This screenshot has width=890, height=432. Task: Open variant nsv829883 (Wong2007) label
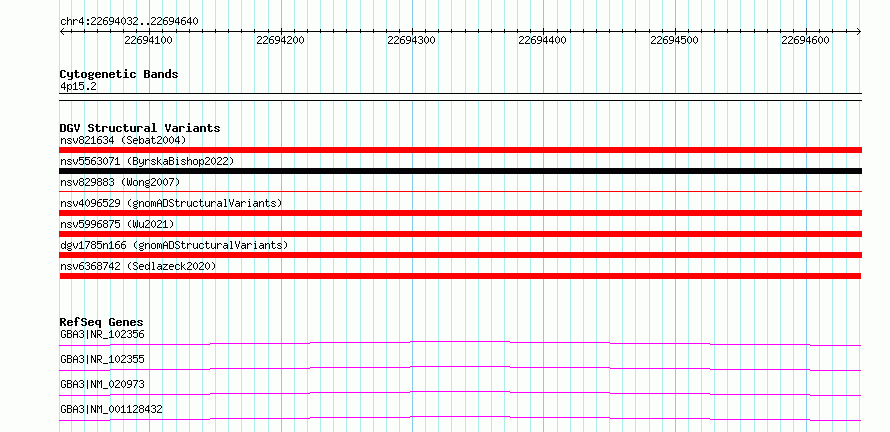(120, 182)
